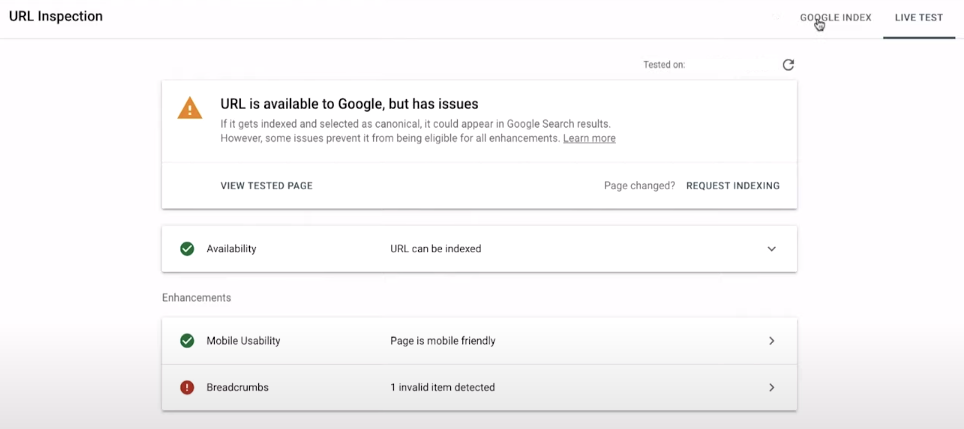Click 'Page is mobile friendly' text
964x429 pixels.
click(443, 340)
